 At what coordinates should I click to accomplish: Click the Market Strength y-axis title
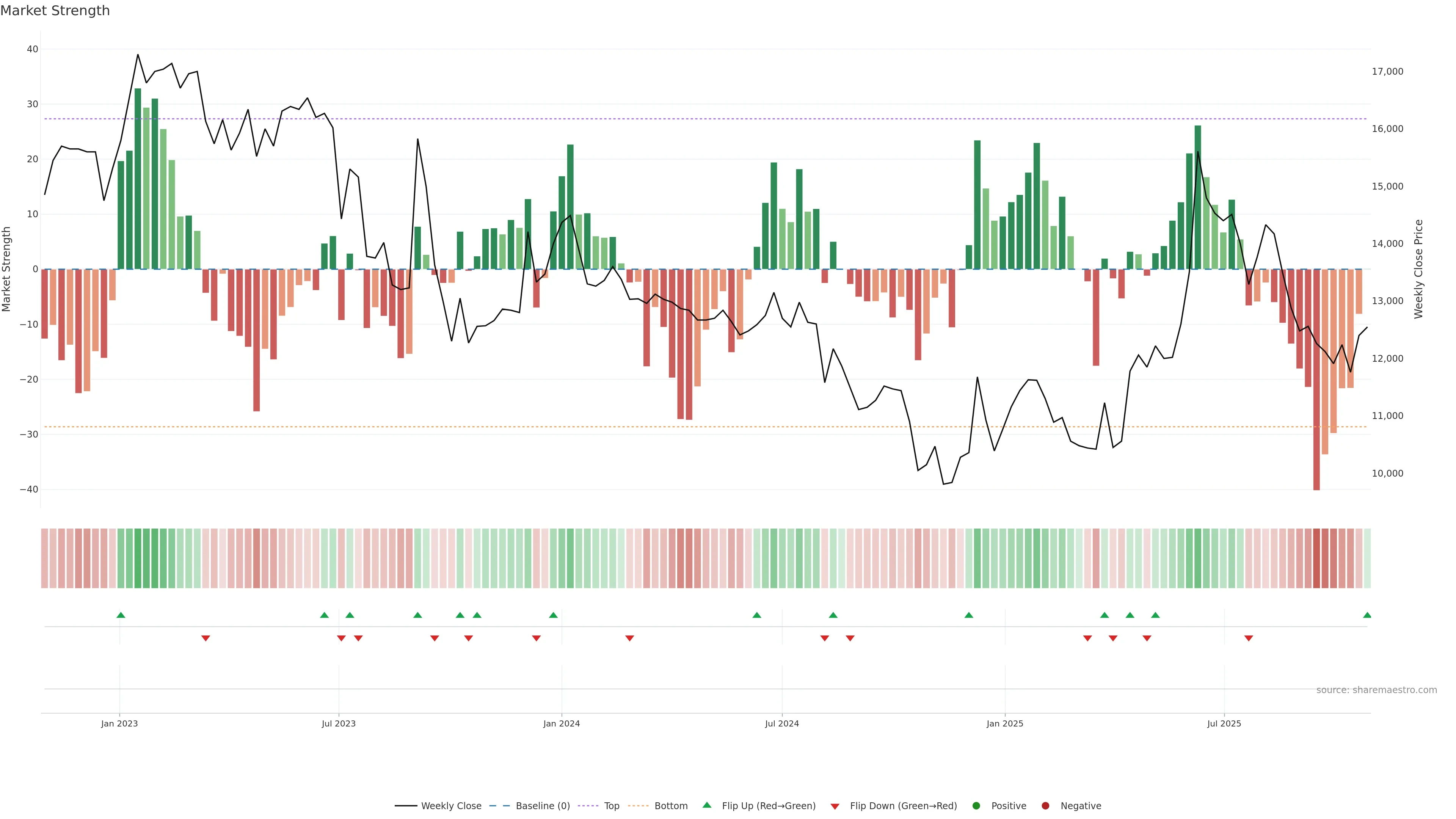[x=7, y=269]
